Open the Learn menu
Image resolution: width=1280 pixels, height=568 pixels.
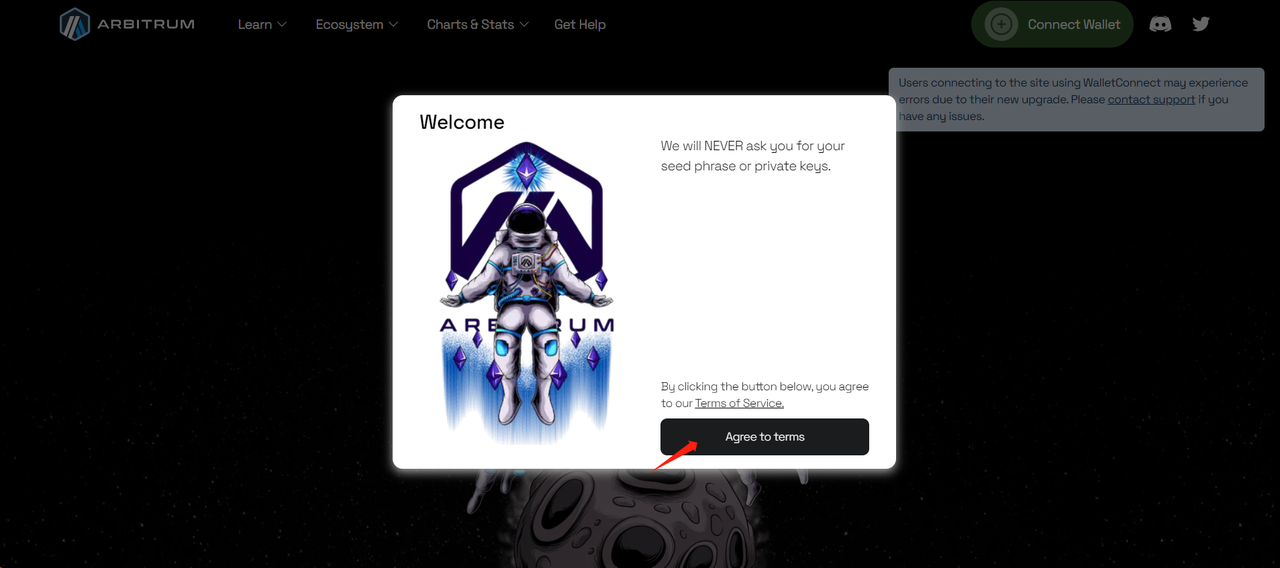pyautogui.click(x=255, y=24)
